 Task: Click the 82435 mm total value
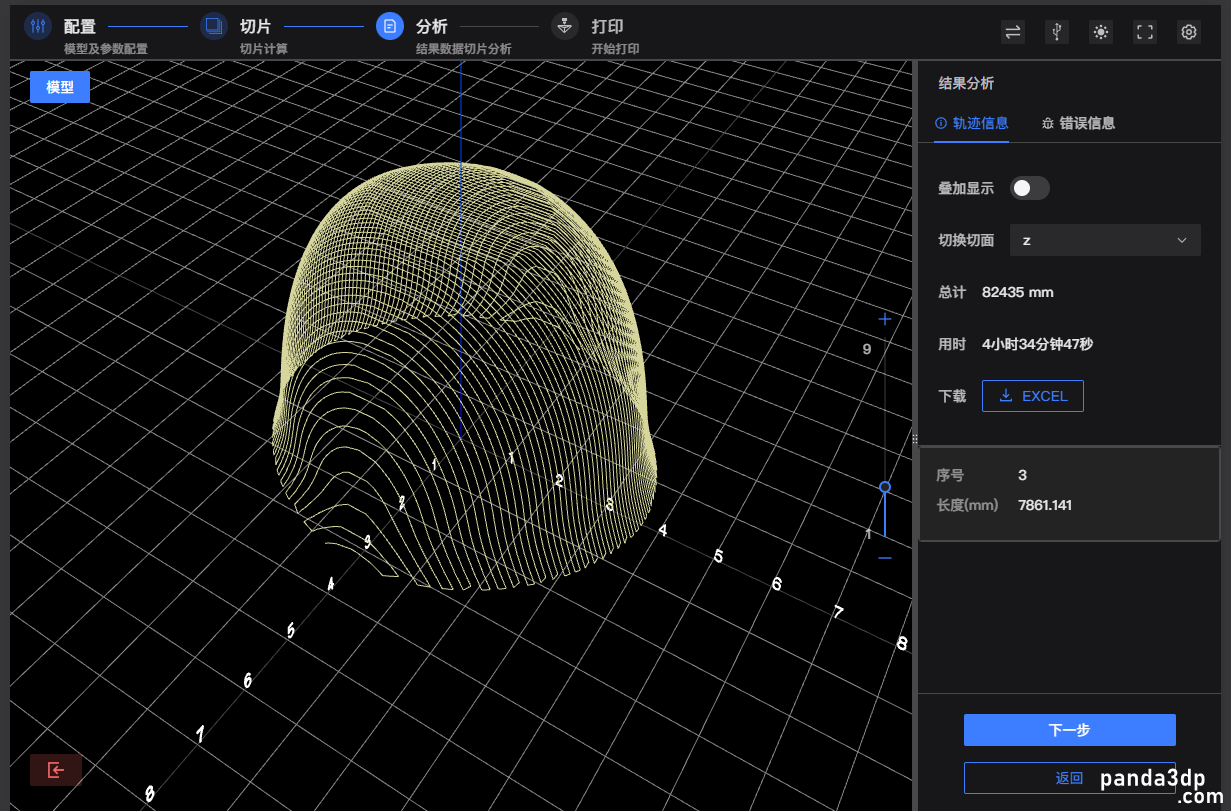point(1018,292)
